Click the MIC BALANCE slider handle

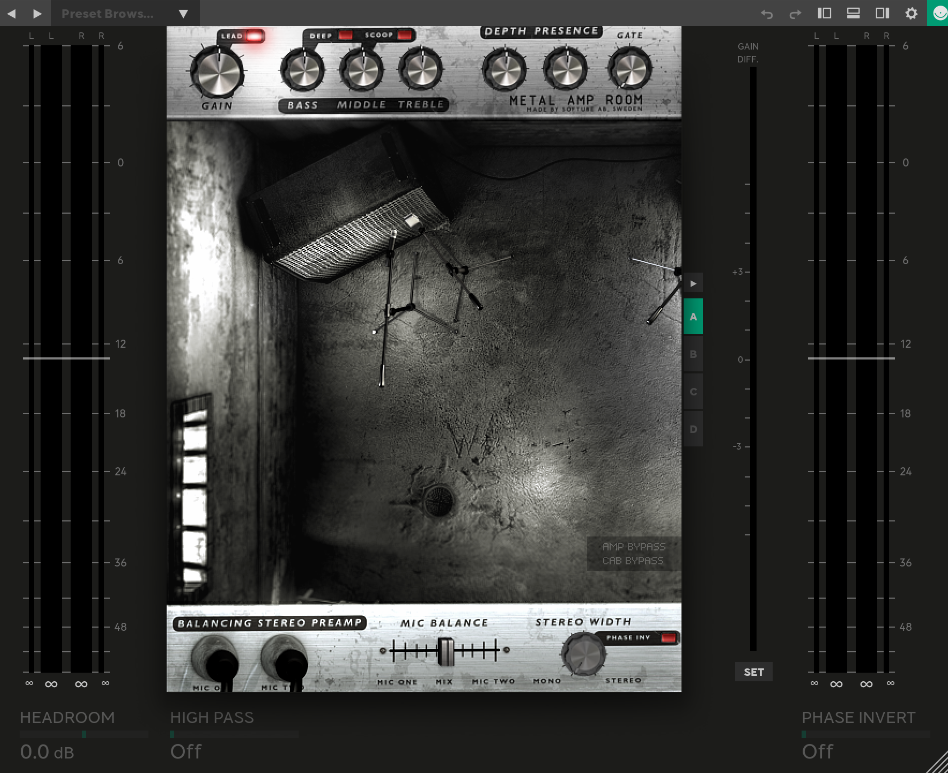(446, 651)
